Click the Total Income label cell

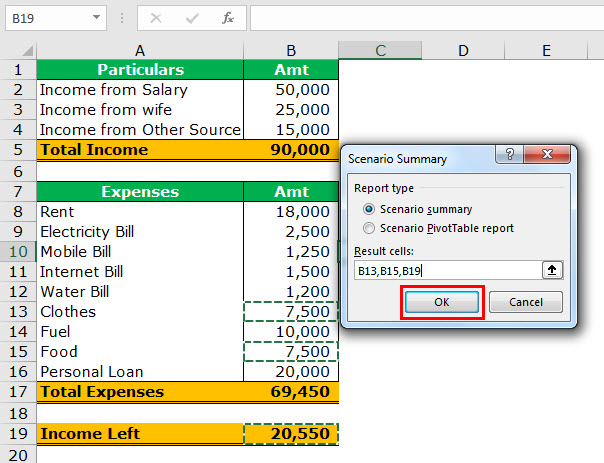tap(140, 150)
